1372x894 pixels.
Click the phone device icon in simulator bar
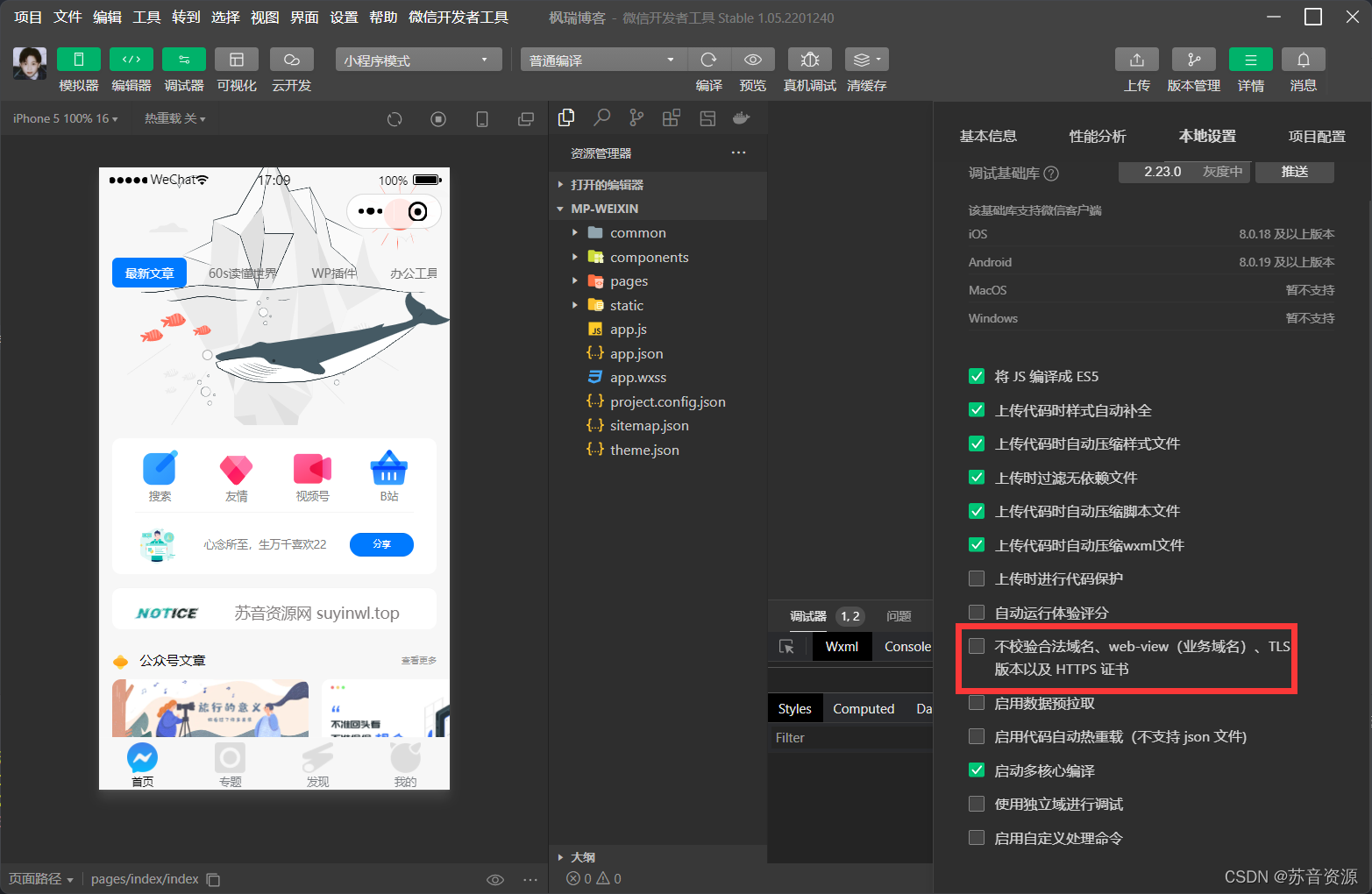tap(482, 119)
